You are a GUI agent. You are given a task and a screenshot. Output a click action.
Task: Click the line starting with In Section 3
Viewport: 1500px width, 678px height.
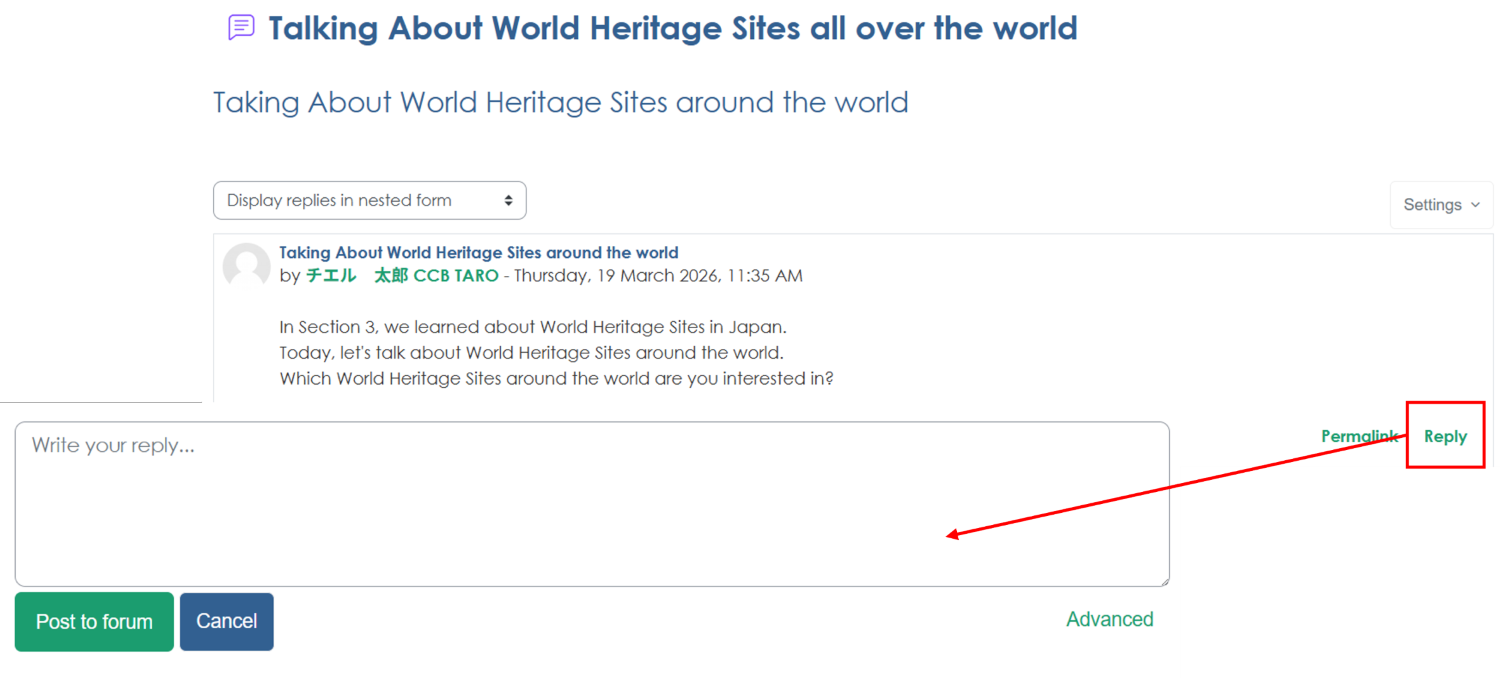[533, 327]
